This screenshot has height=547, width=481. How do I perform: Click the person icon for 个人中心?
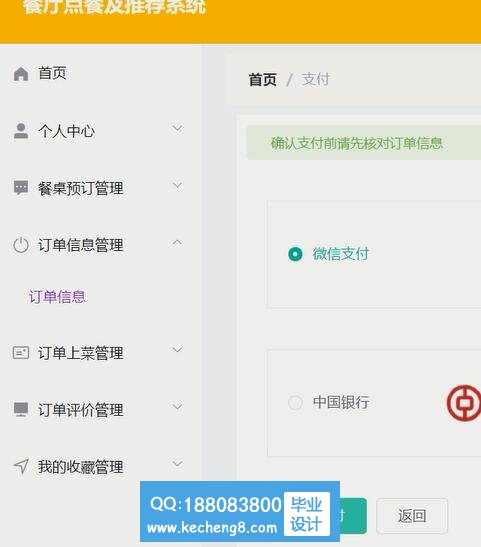21,131
